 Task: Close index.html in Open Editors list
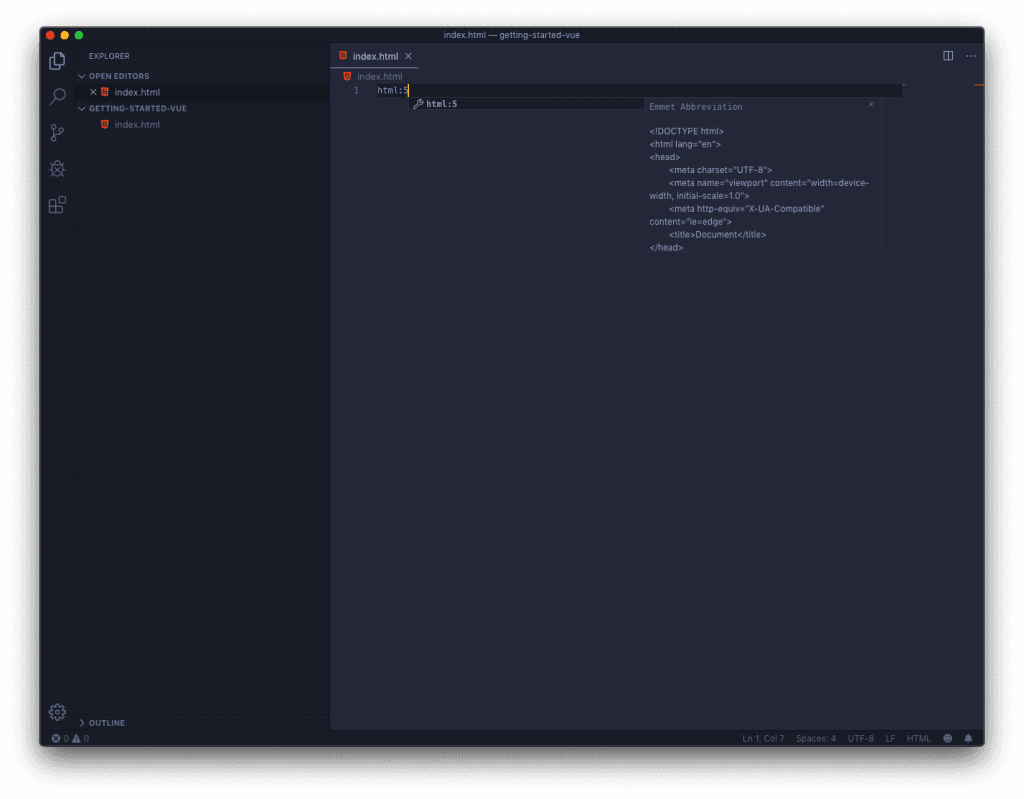[93, 92]
